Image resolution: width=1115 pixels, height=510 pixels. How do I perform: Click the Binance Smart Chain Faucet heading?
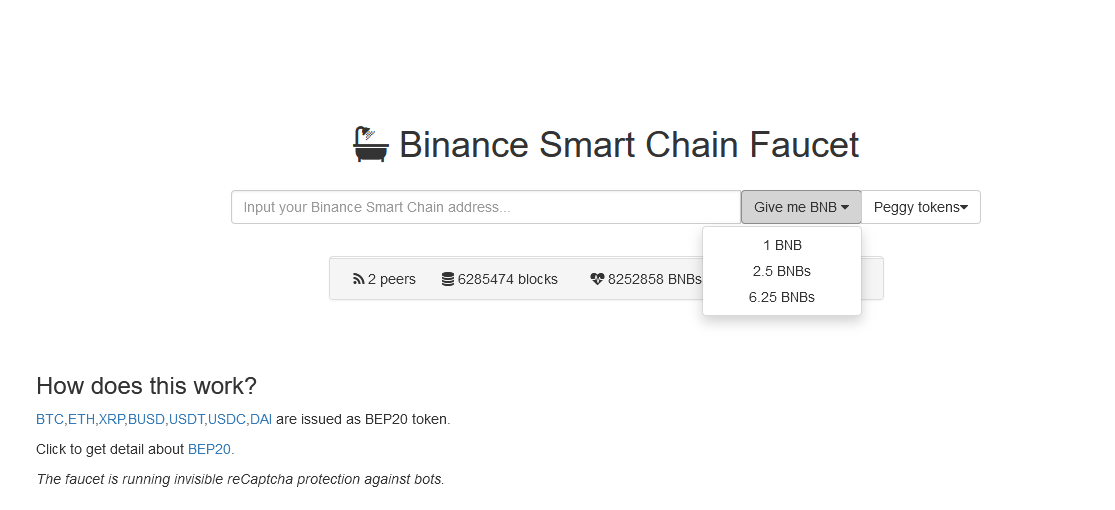point(629,144)
